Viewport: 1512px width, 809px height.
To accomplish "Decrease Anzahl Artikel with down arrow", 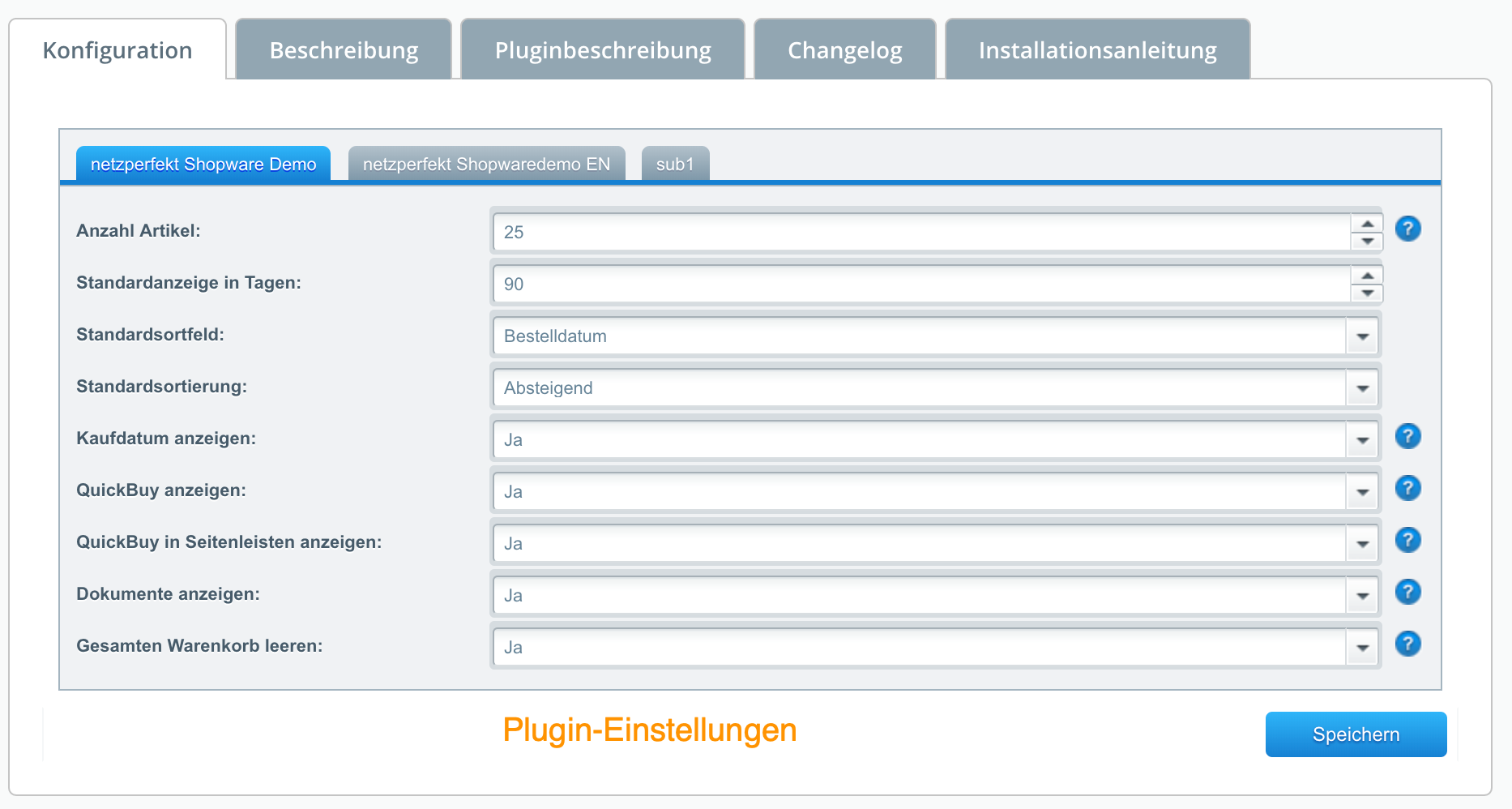I will (x=1367, y=241).
